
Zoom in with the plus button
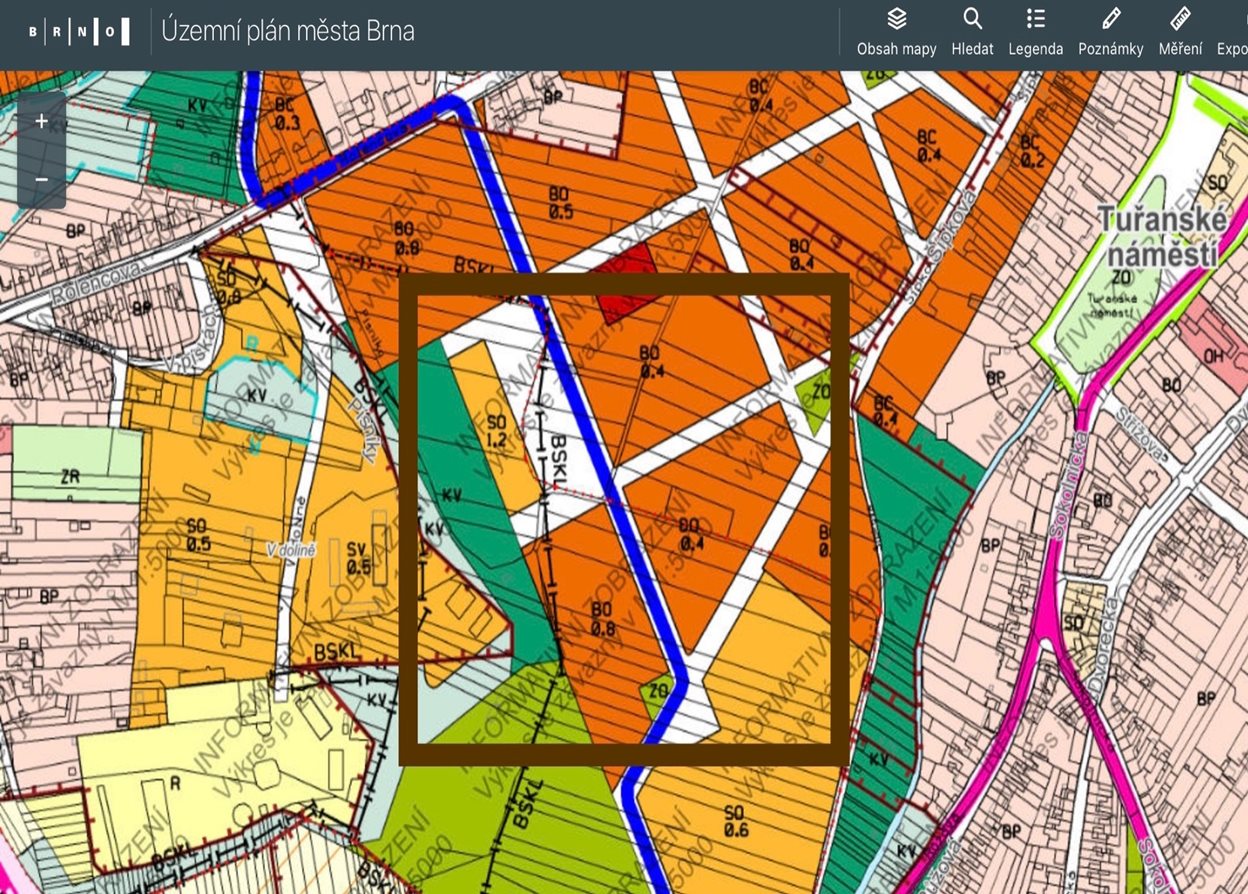click(x=42, y=121)
